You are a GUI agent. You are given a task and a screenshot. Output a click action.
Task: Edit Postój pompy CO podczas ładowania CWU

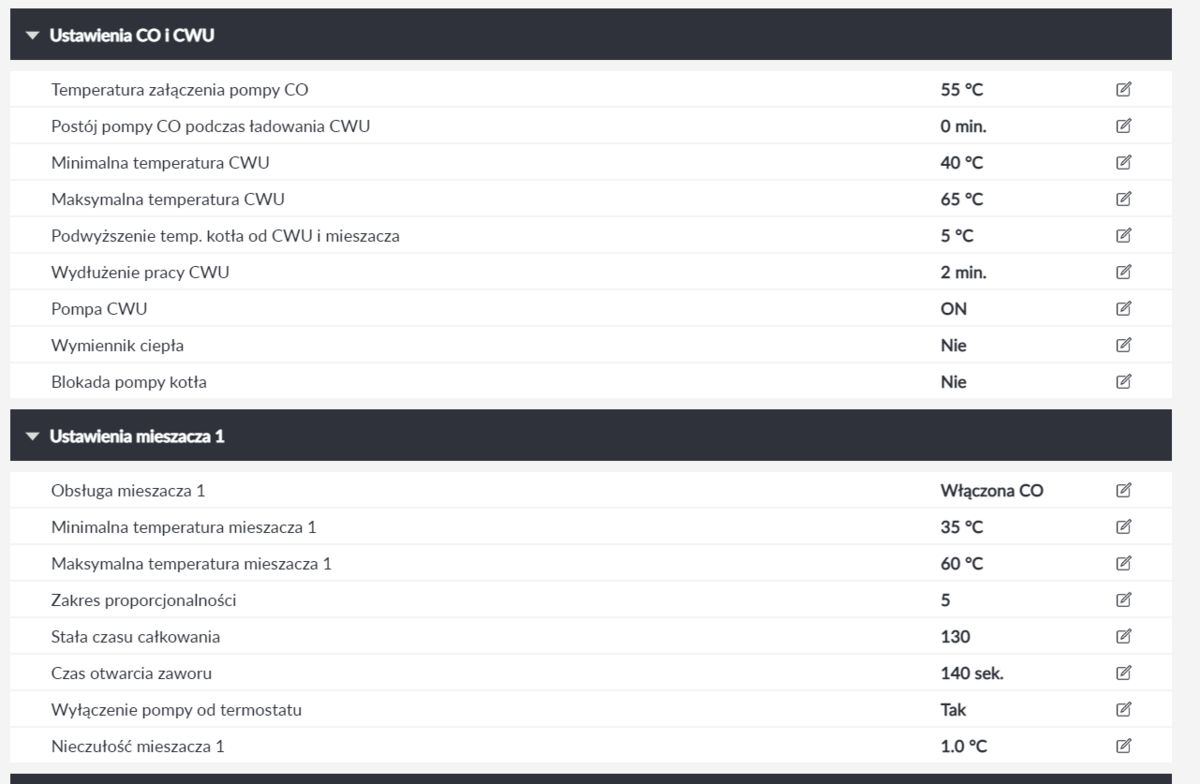tap(1123, 126)
